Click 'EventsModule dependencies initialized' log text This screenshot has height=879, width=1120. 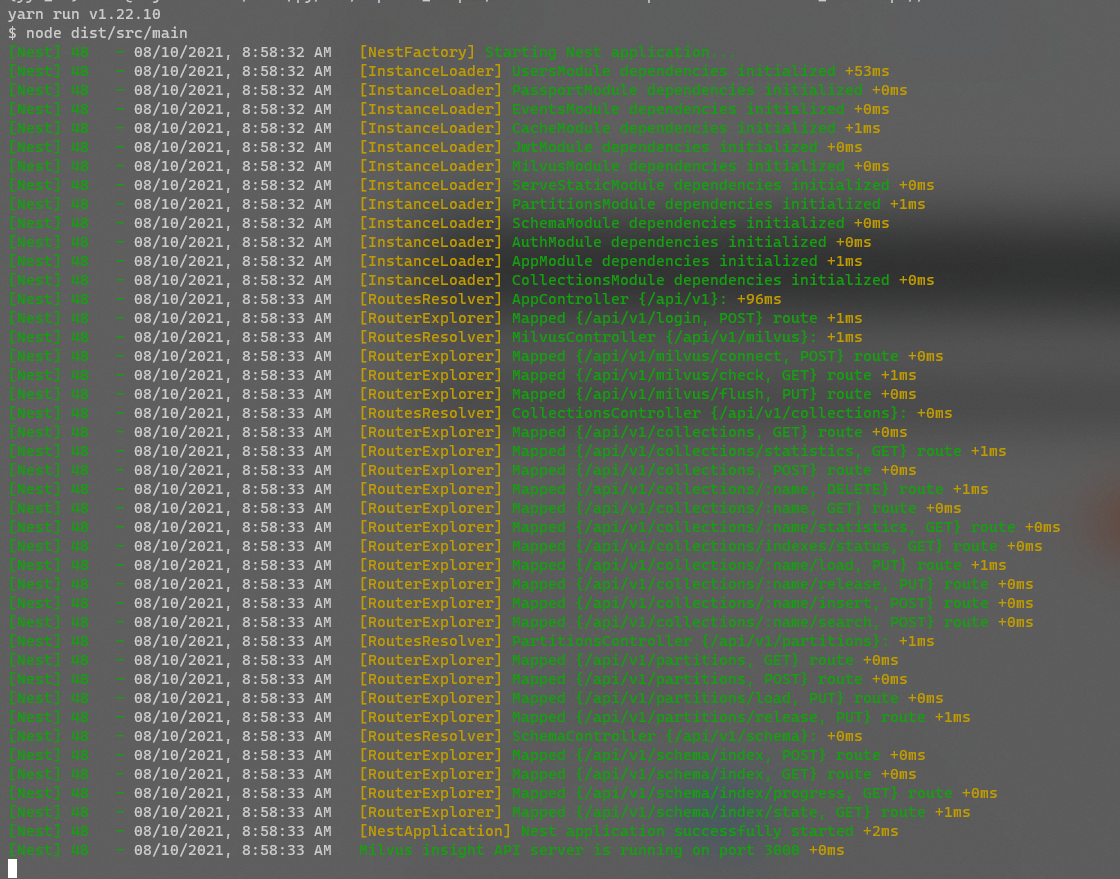[x=678, y=109]
